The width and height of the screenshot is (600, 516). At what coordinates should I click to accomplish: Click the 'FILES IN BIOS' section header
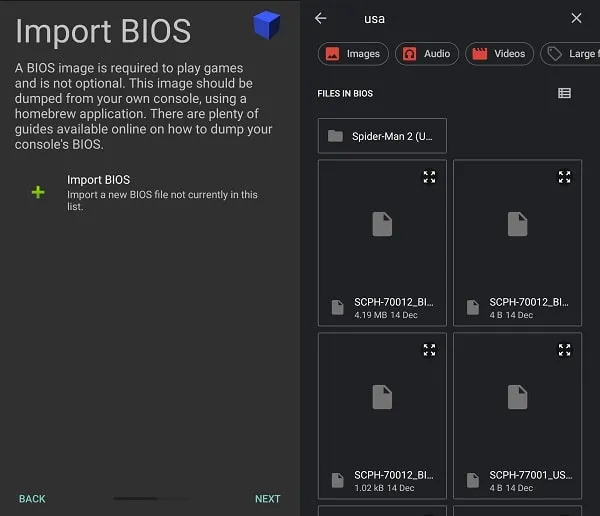[345, 93]
